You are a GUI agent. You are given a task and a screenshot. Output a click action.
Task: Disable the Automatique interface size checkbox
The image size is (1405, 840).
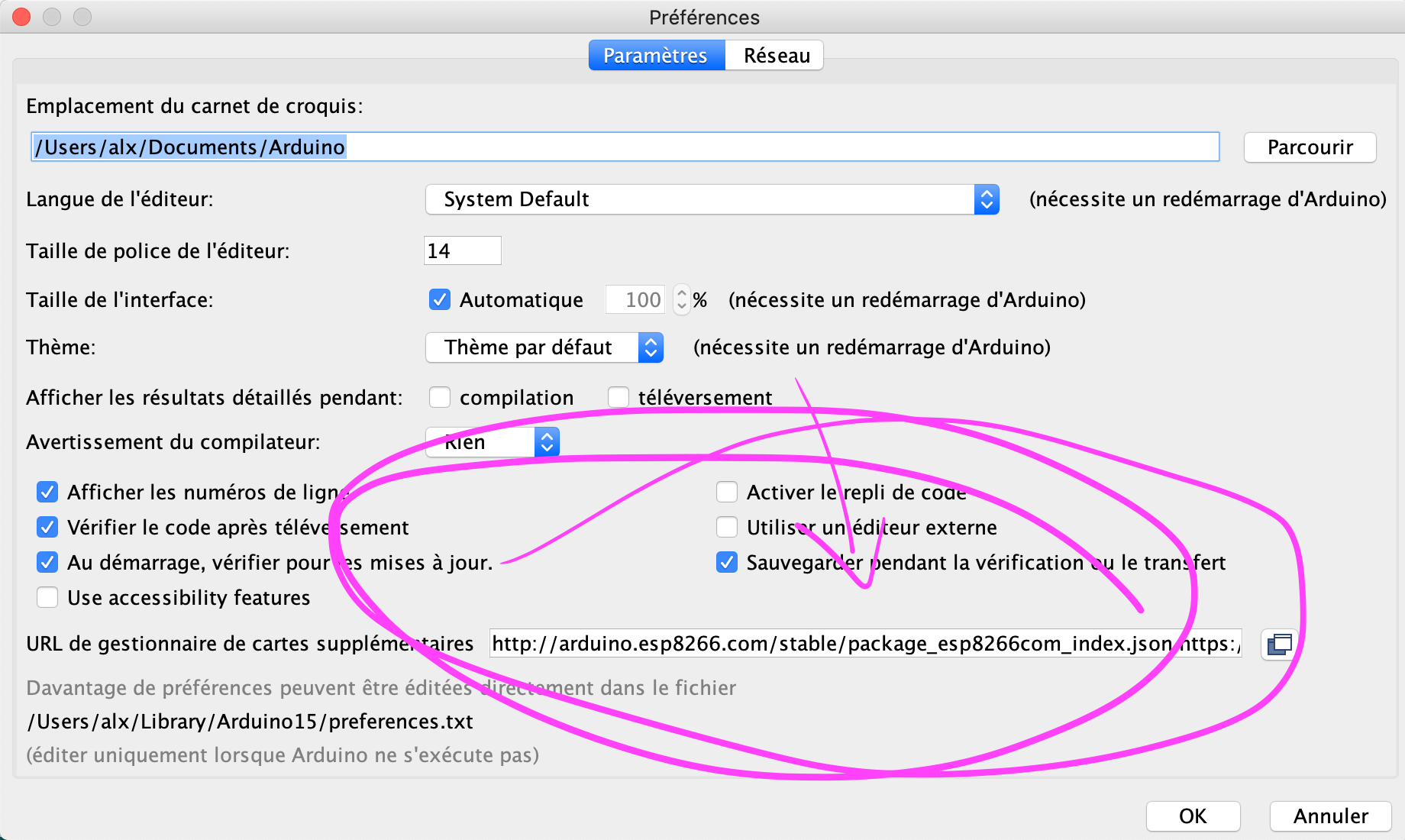(440, 299)
